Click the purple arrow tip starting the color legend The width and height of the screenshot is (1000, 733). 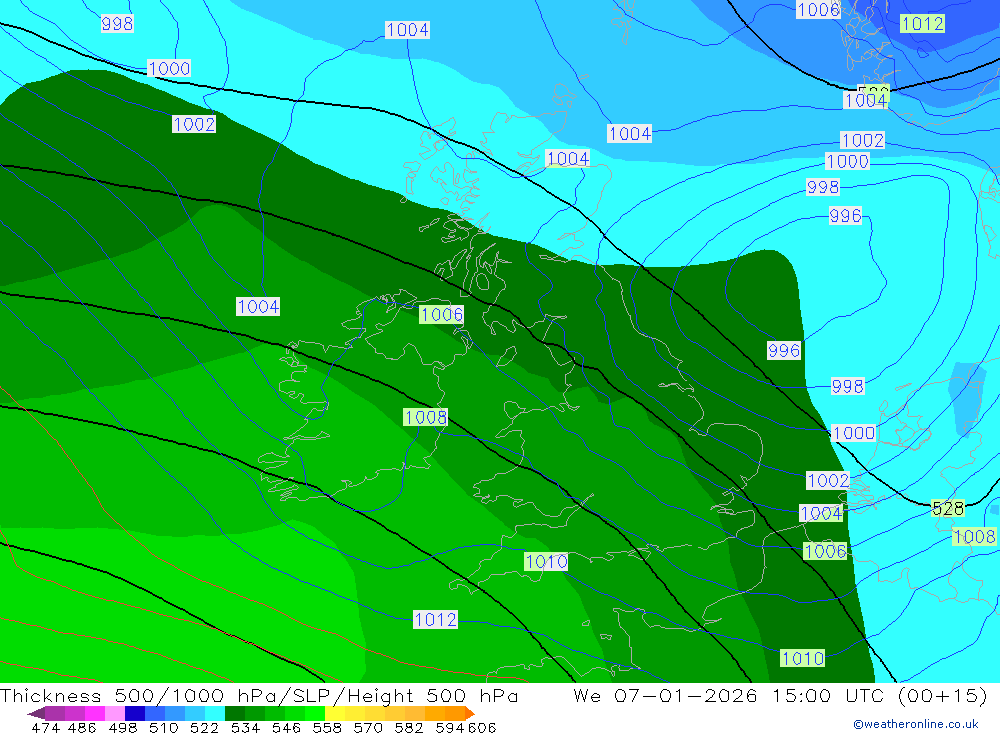[x=36, y=713]
